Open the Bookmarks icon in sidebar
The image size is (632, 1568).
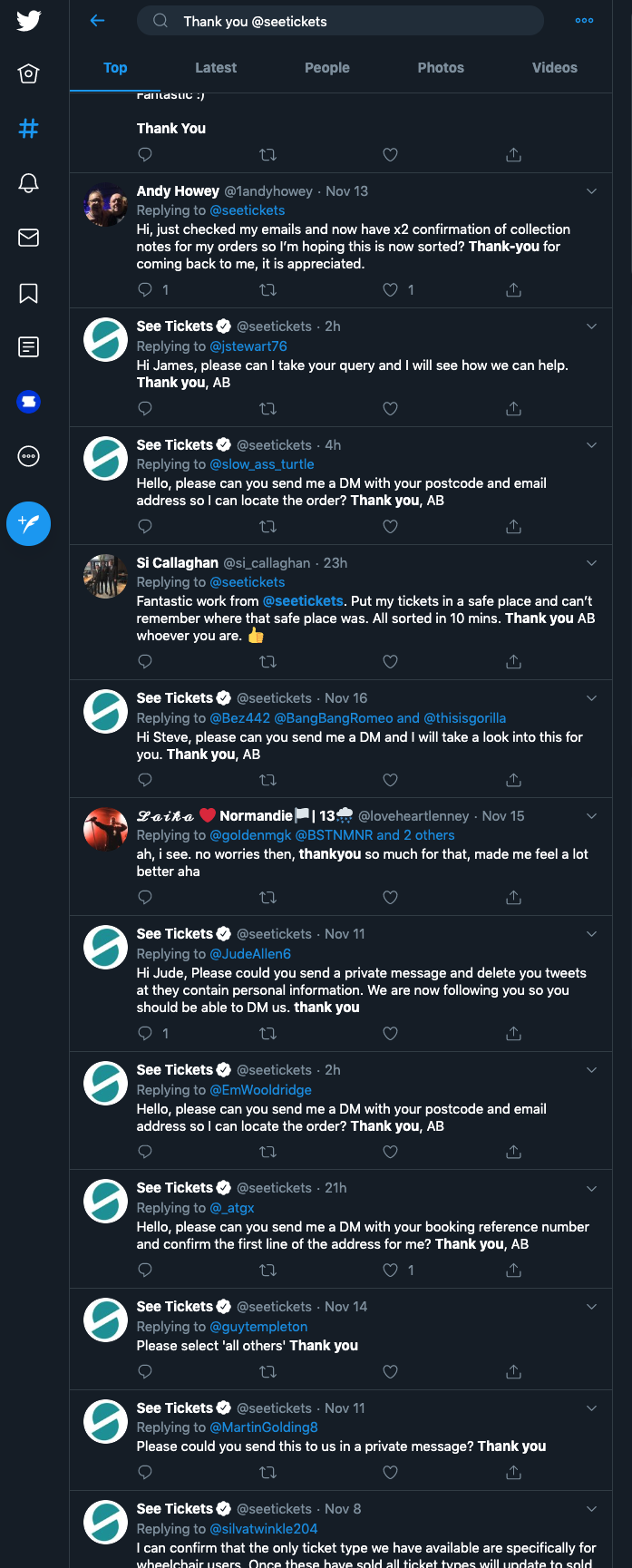28,293
